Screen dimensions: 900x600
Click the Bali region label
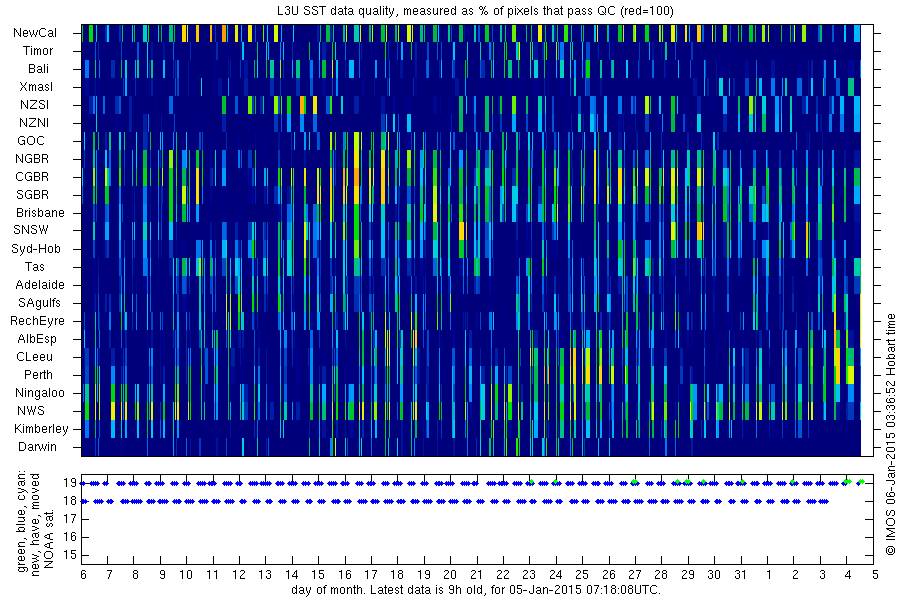tap(38, 69)
